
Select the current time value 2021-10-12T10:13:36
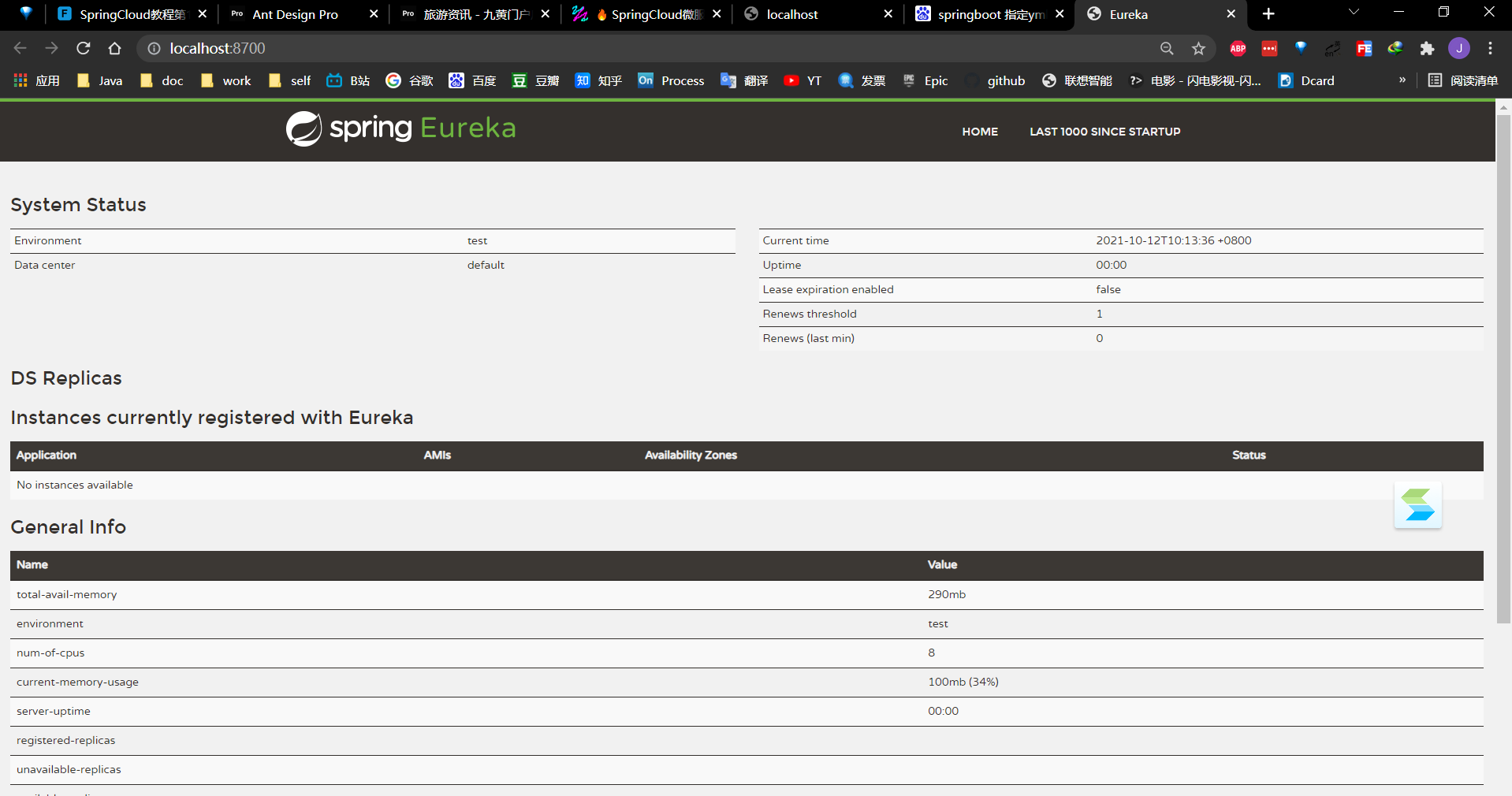tap(1173, 240)
